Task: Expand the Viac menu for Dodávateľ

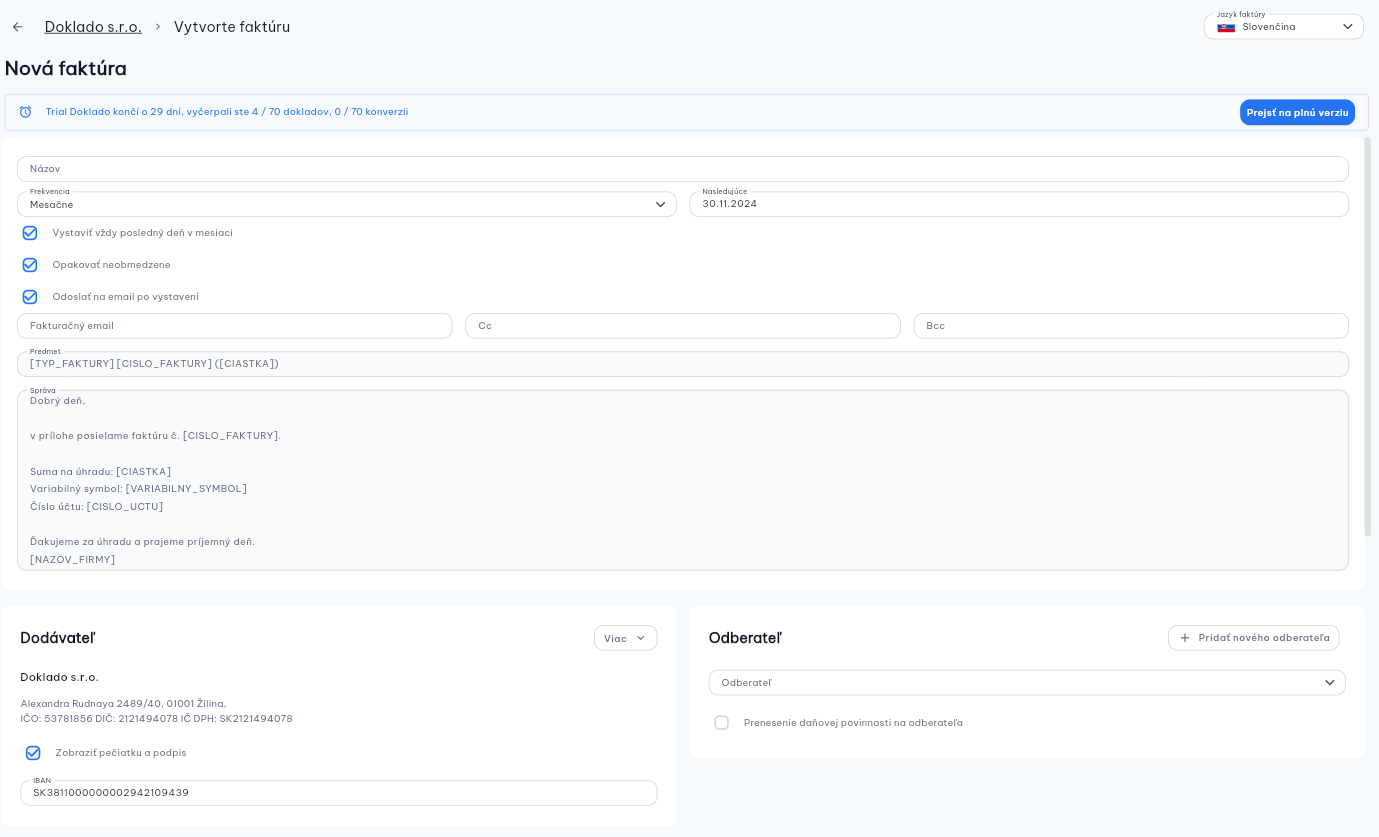Action: coord(626,638)
